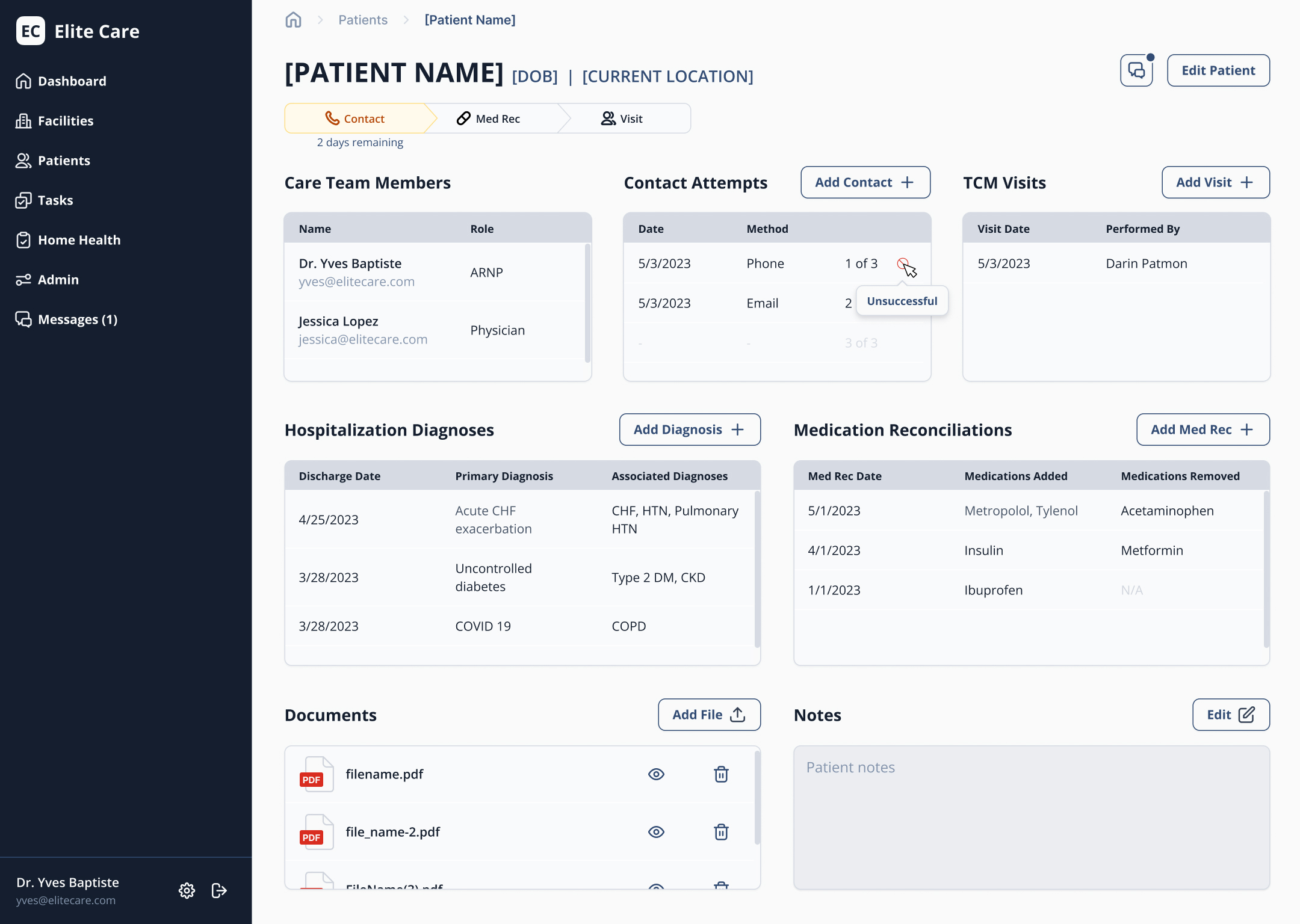Screen dimensions: 1300x924
Task: Delete filename.pdf with the trash icon
Action: point(721,774)
